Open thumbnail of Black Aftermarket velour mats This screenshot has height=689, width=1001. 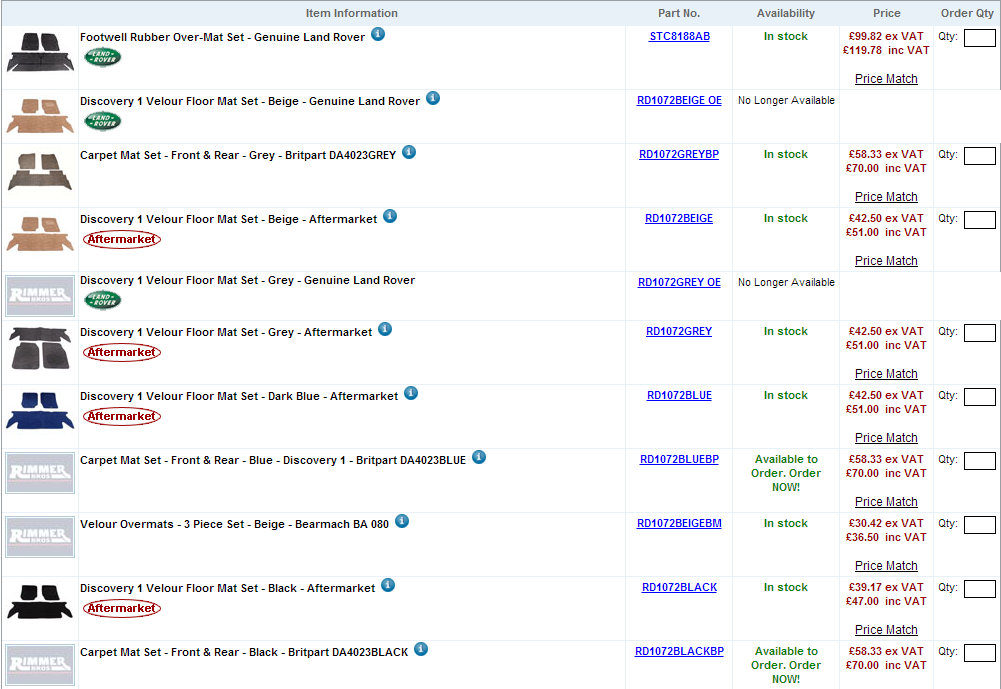40,602
